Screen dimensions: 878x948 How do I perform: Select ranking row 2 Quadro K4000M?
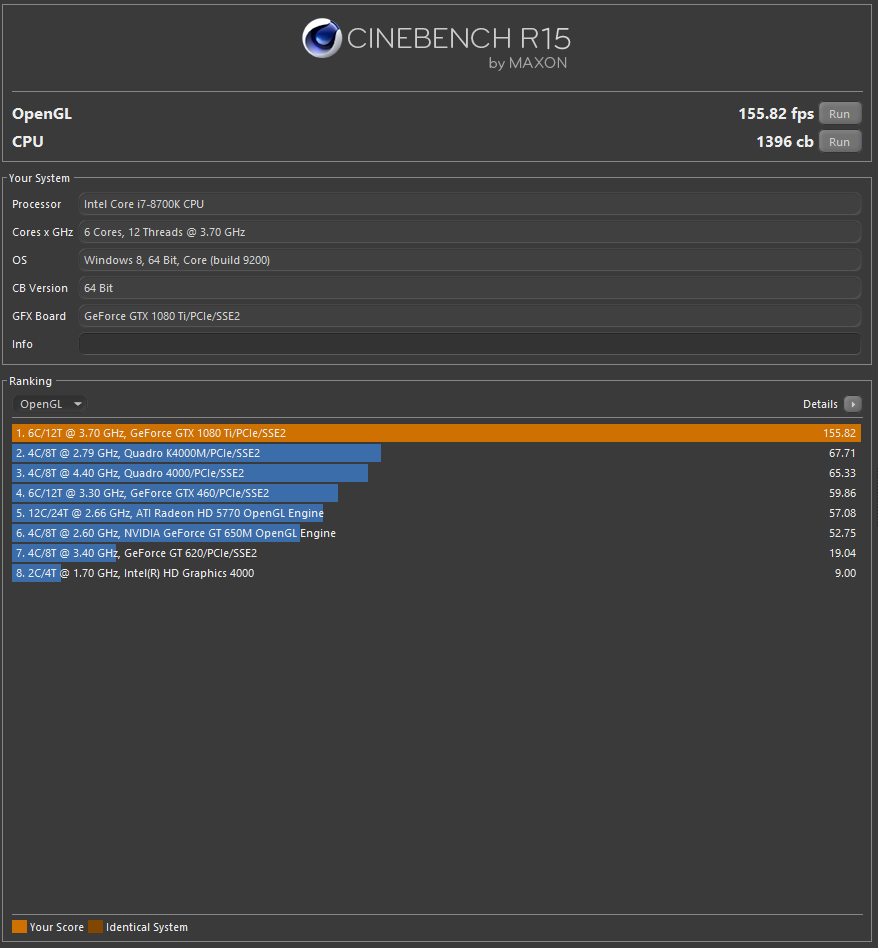tap(436, 453)
